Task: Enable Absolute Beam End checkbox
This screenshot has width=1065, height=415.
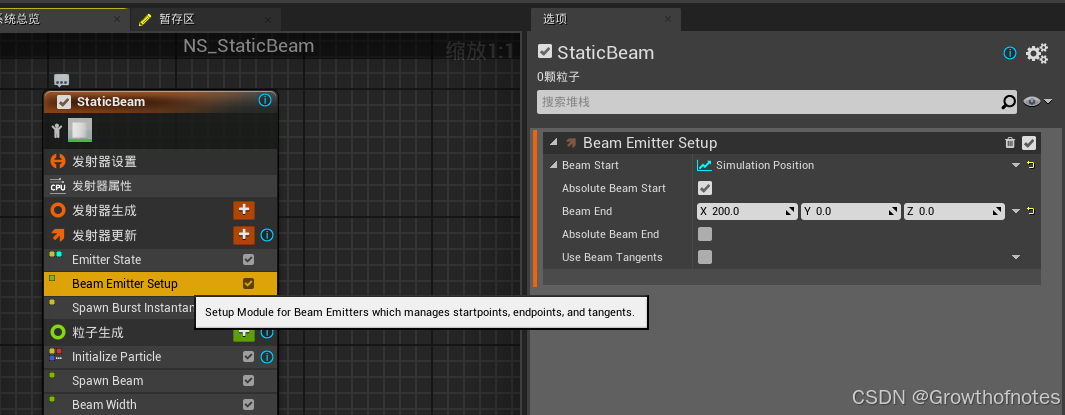Action: point(705,234)
